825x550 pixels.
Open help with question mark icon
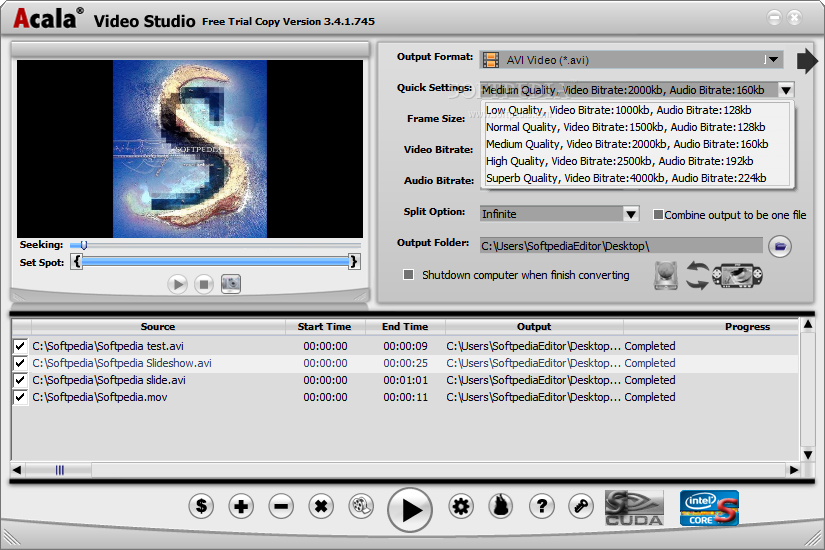[541, 506]
